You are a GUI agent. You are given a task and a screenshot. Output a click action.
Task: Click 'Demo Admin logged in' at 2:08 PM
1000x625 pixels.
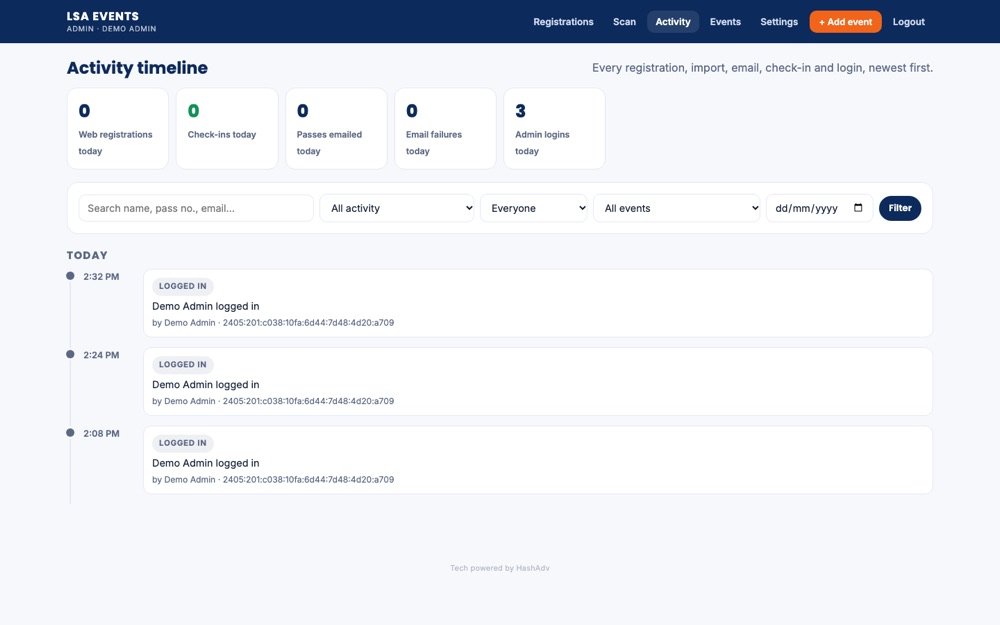pyautogui.click(x=205, y=463)
